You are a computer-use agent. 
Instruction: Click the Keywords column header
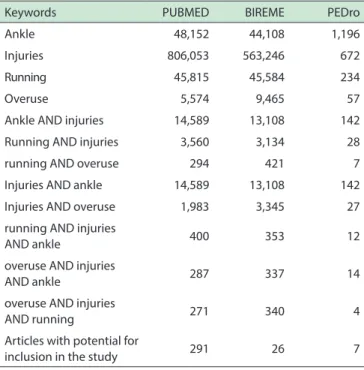[30, 13]
